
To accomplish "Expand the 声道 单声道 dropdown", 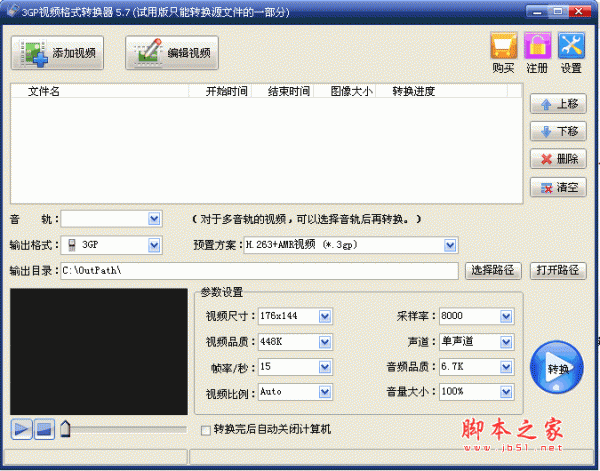I will click(506, 342).
